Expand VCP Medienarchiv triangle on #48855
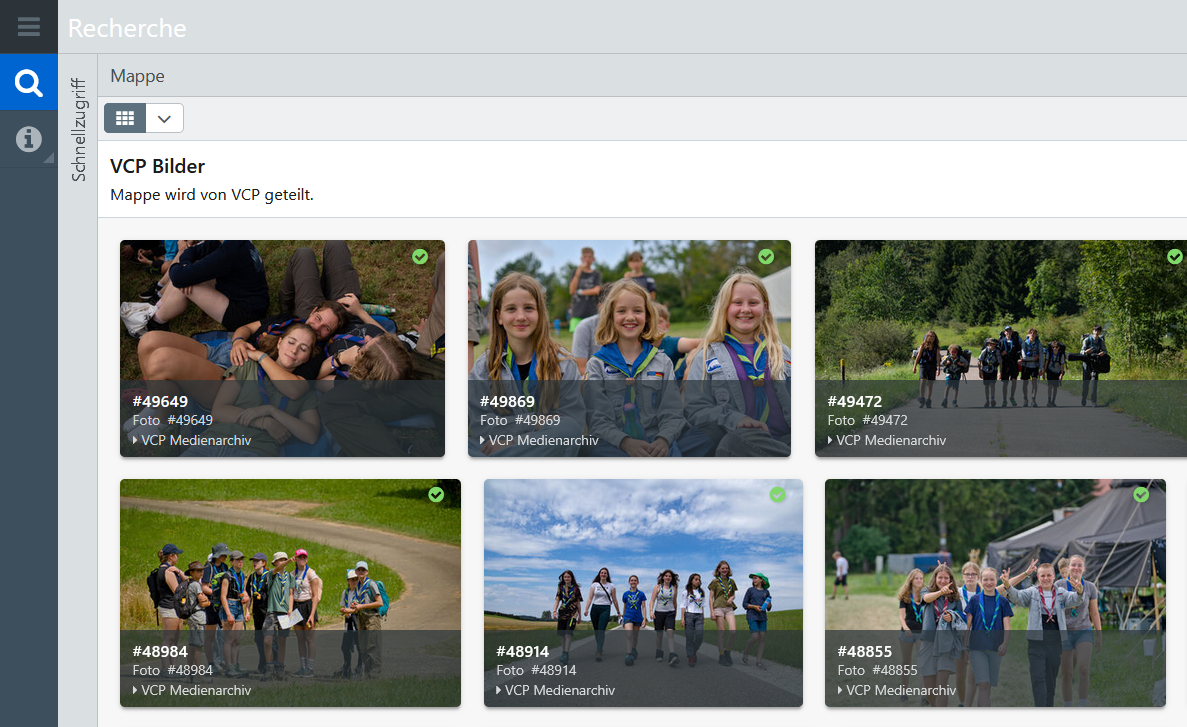 point(840,690)
